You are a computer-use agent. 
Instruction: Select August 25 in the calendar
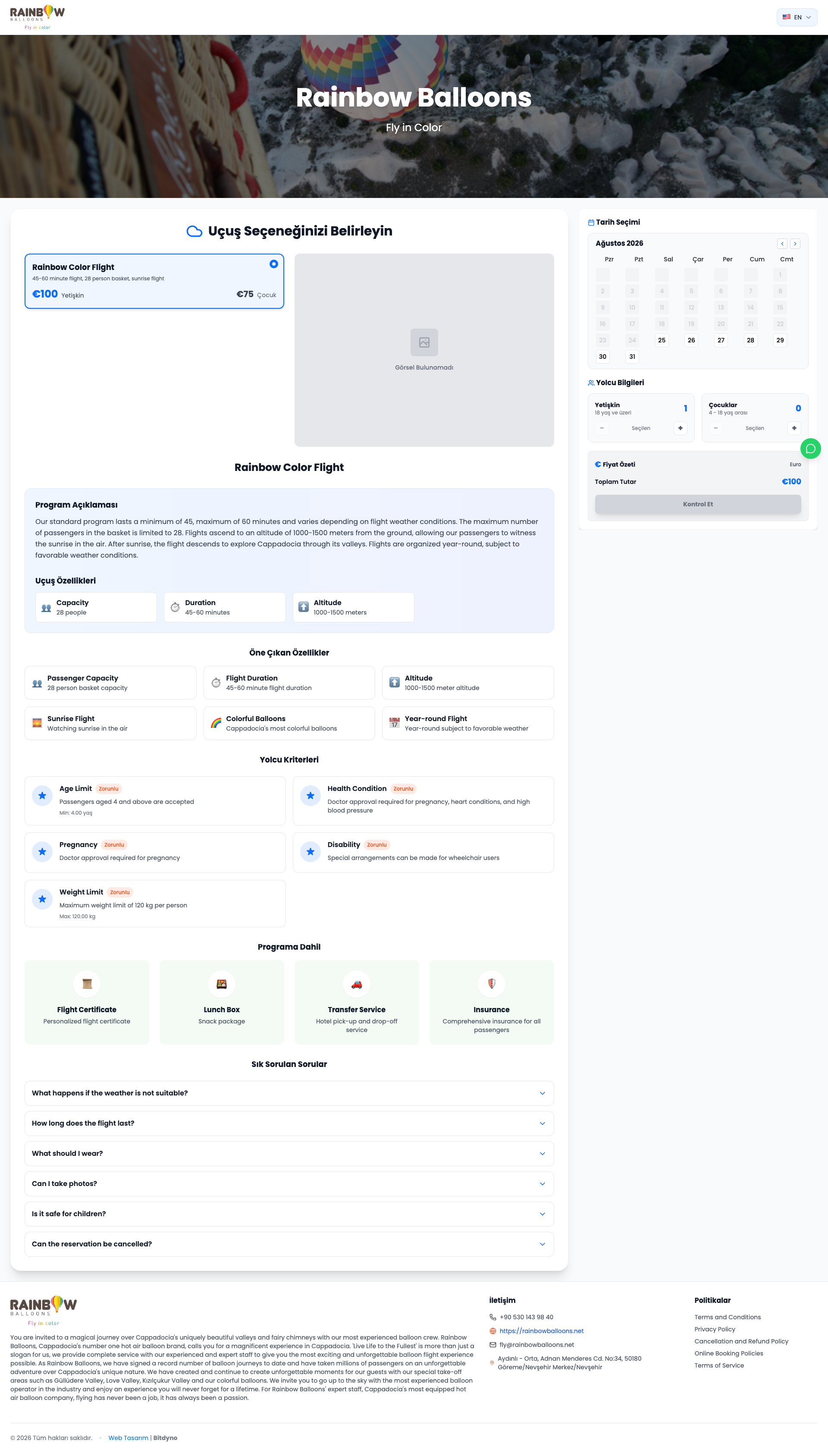pyautogui.click(x=662, y=340)
